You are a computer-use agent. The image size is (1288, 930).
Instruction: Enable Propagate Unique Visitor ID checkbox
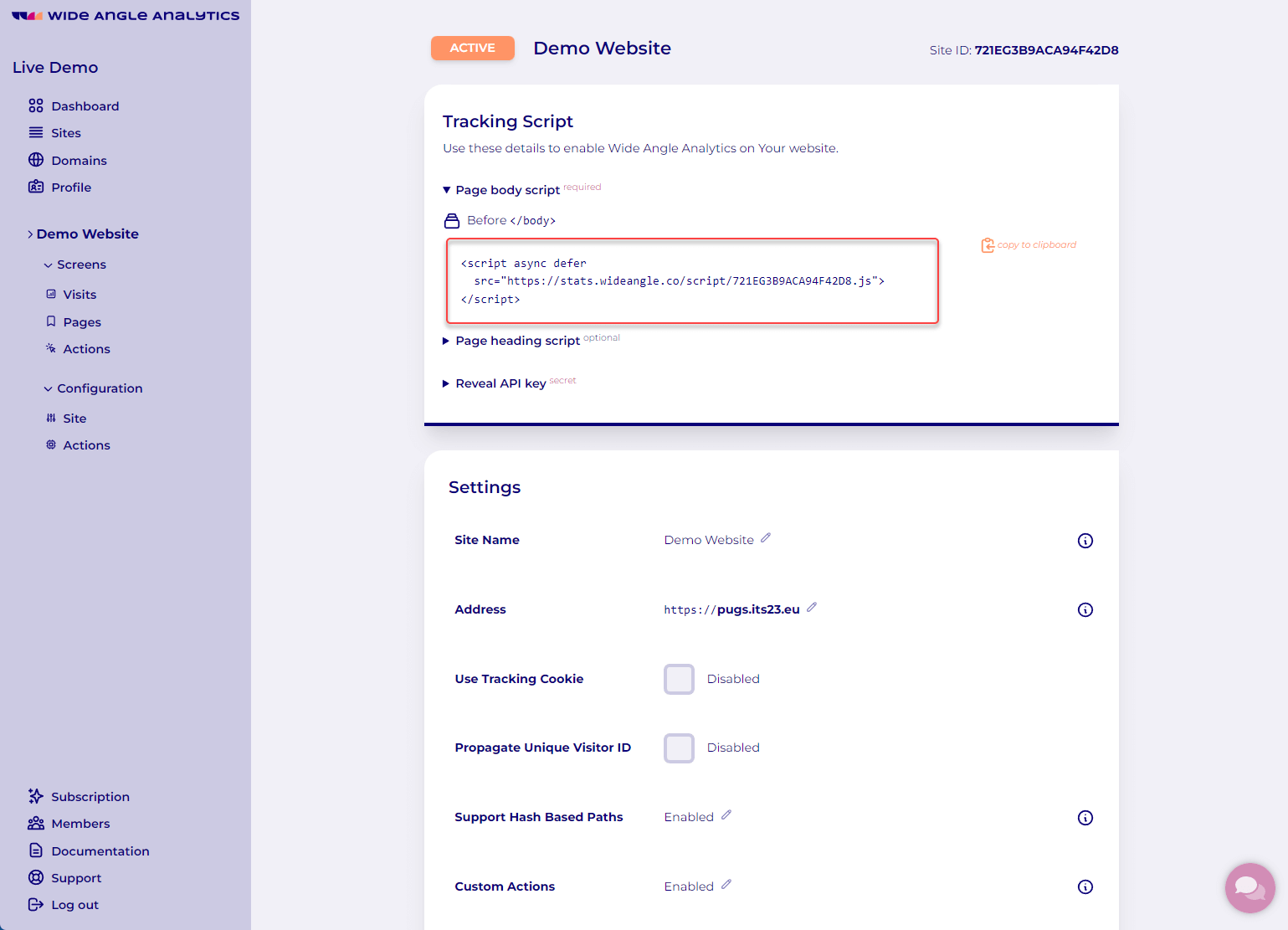point(679,748)
